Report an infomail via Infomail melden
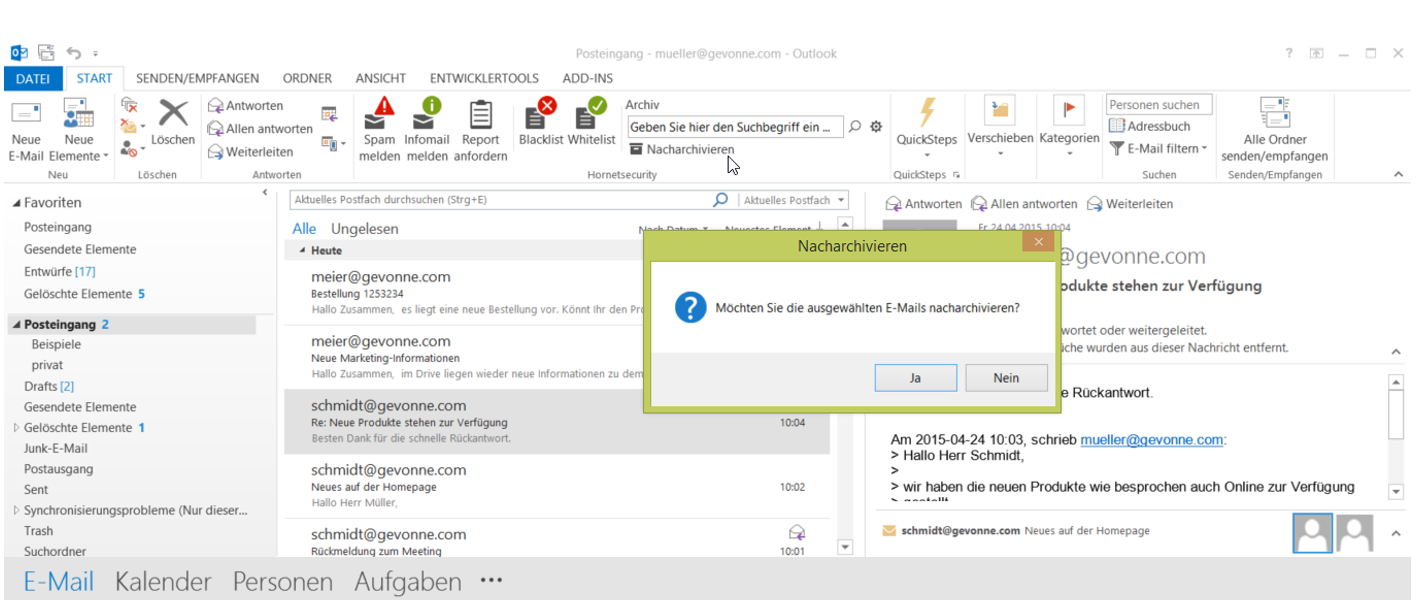The image size is (1421, 600). (427, 130)
